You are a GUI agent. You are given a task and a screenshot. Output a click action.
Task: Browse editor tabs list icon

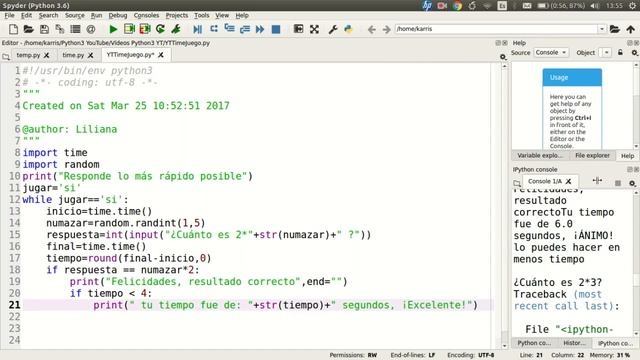pos(6,57)
